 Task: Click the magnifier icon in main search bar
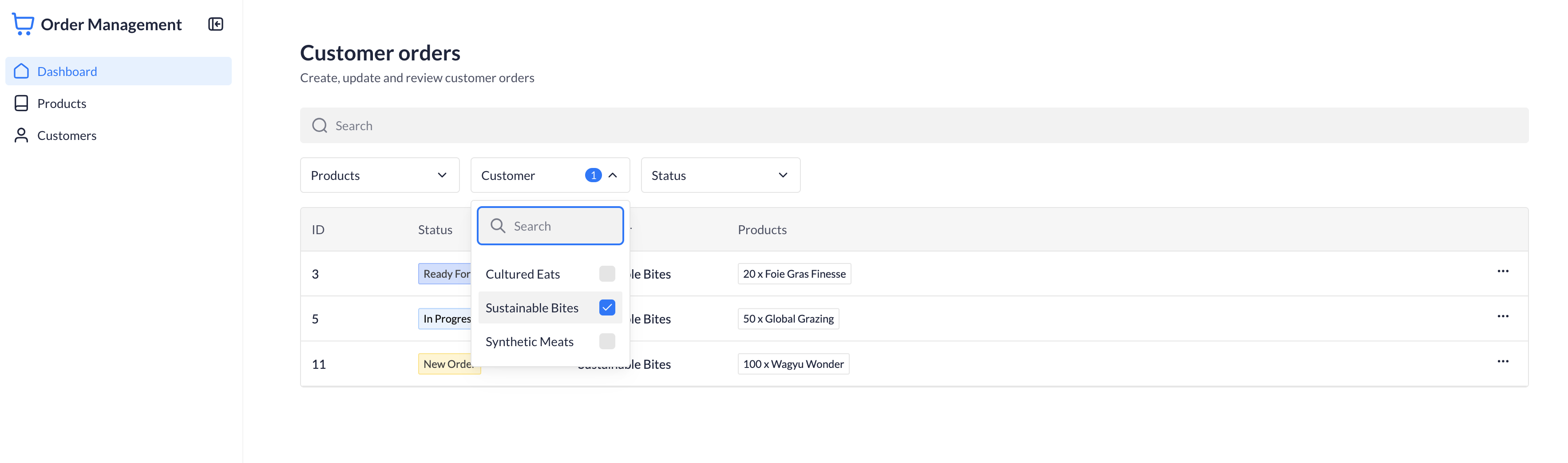click(320, 125)
